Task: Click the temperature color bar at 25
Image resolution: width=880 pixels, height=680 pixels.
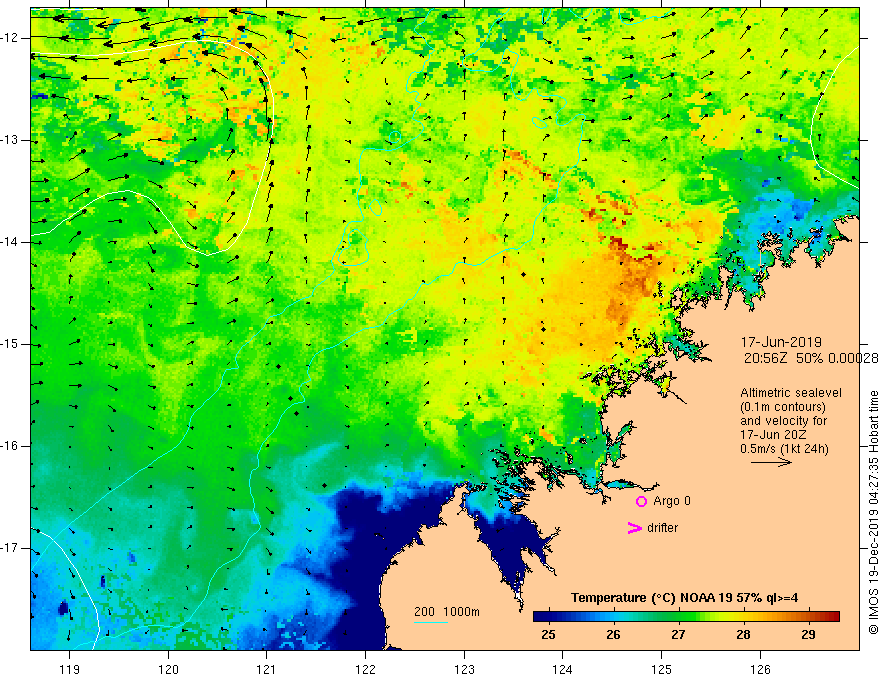Action: pos(548,617)
